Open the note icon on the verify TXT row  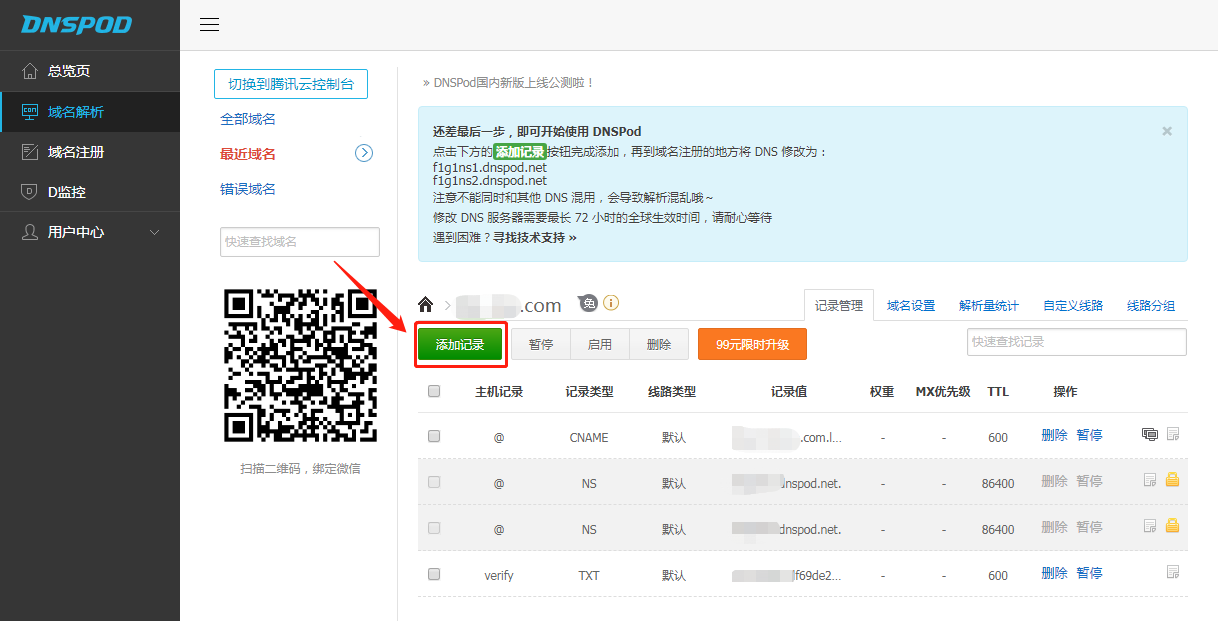1173,572
